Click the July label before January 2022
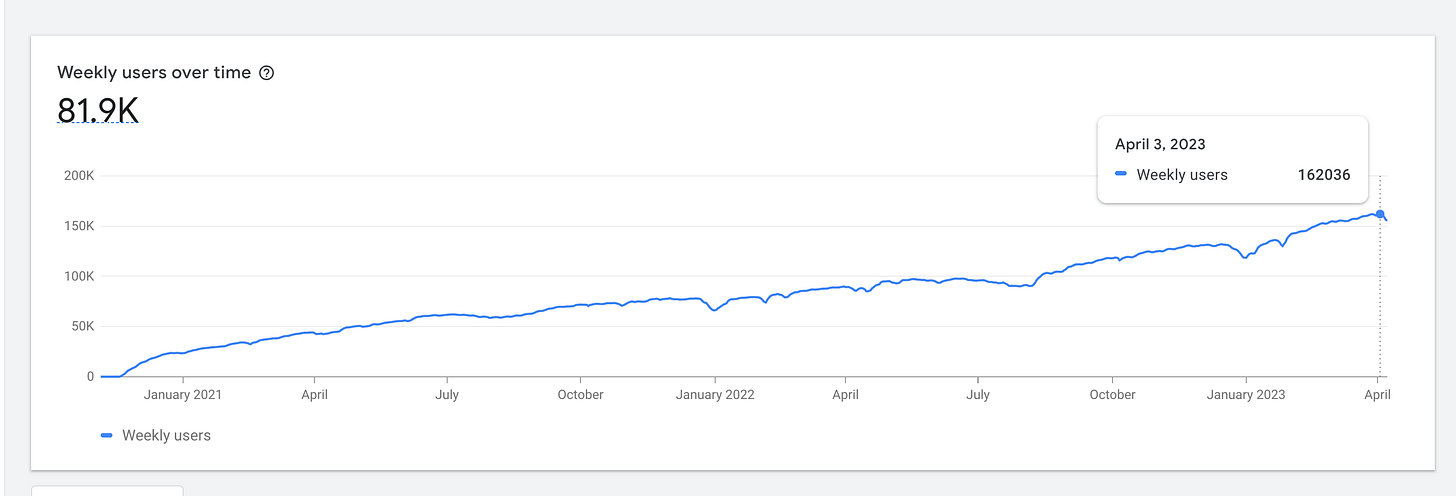 tap(447, 394)
